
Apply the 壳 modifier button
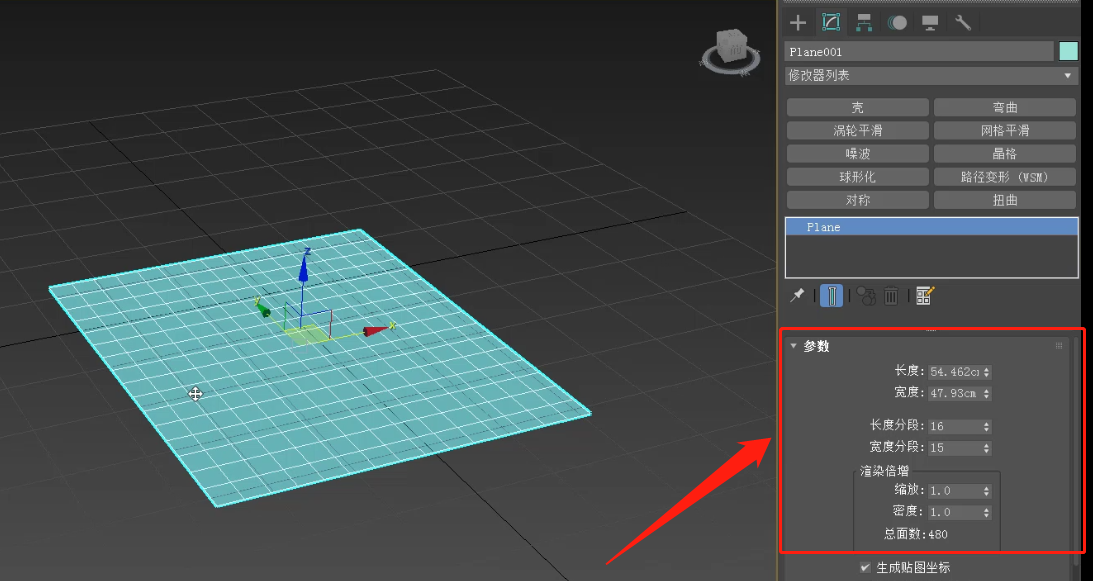click(857, 107)
